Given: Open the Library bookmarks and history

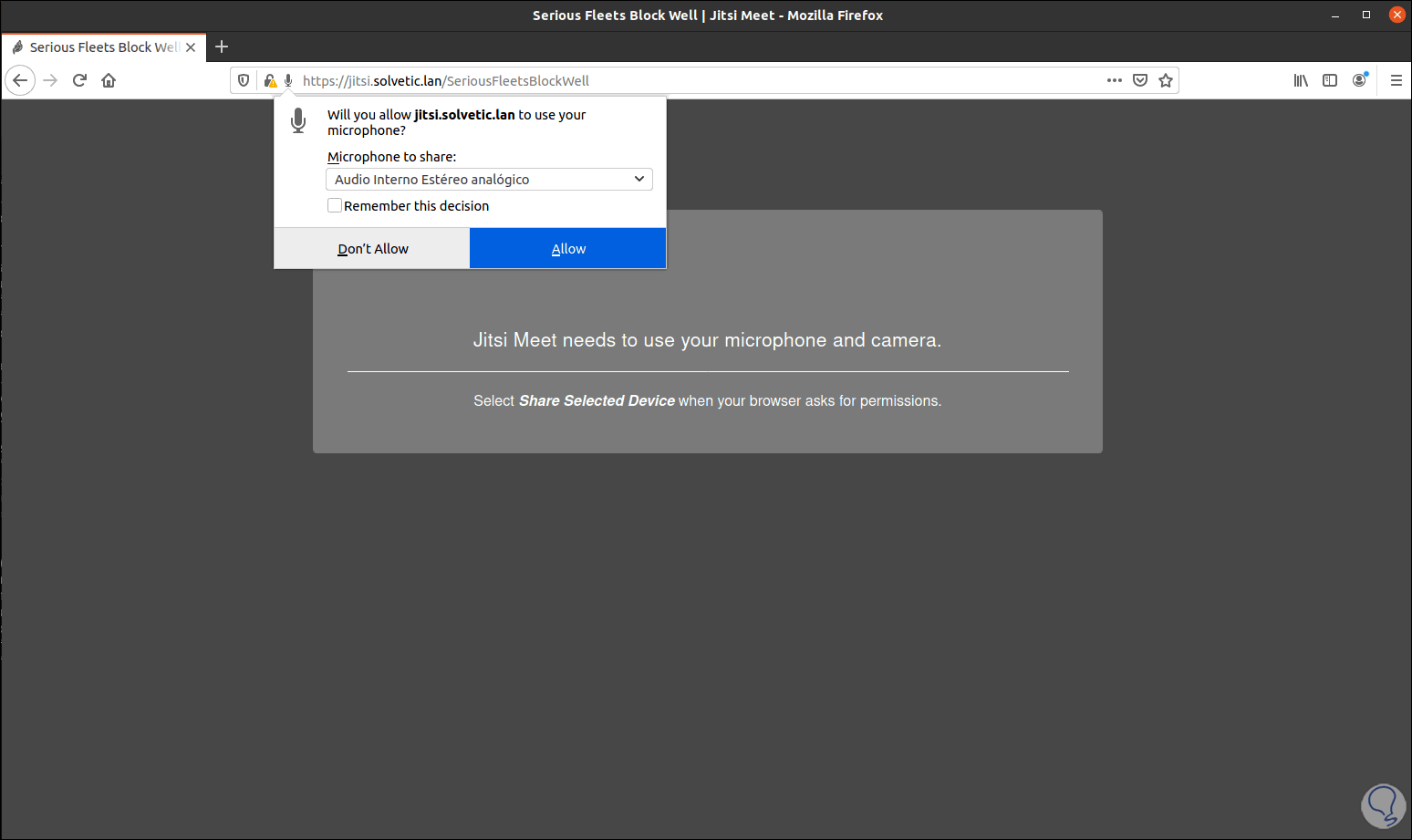Looking at the screenshot, I should tap(1301, 80).
